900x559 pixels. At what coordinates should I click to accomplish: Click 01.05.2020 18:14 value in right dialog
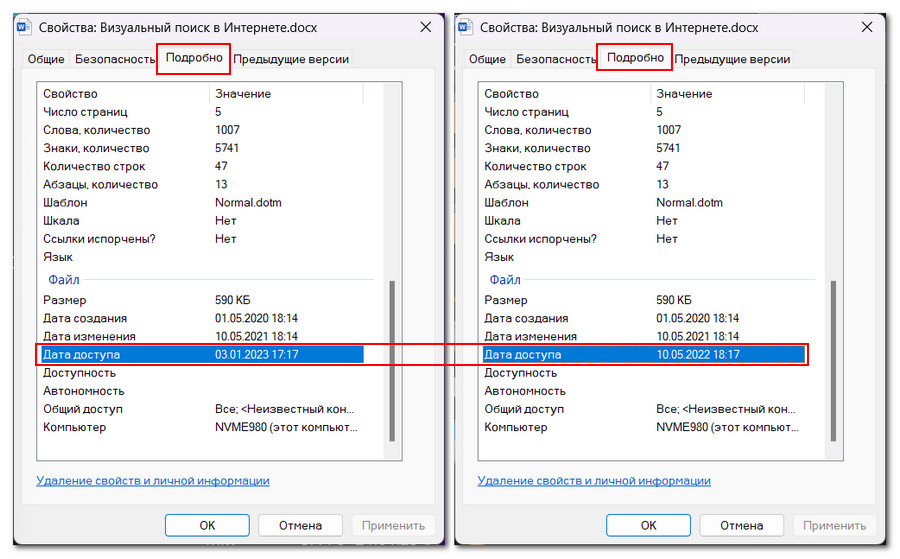tap(697, 318)
